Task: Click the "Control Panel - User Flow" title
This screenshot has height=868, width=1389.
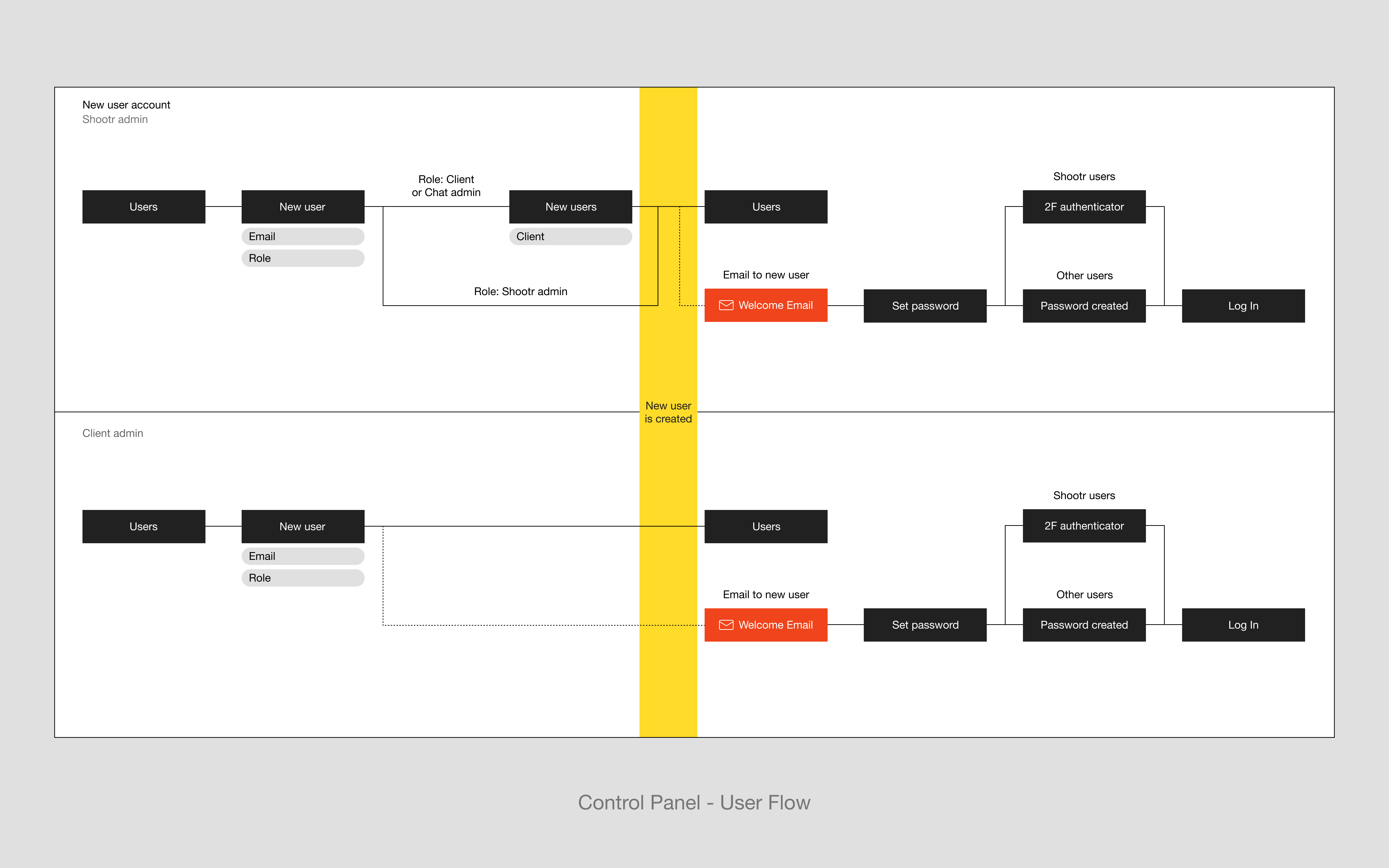Action: [x=694, y=803]
